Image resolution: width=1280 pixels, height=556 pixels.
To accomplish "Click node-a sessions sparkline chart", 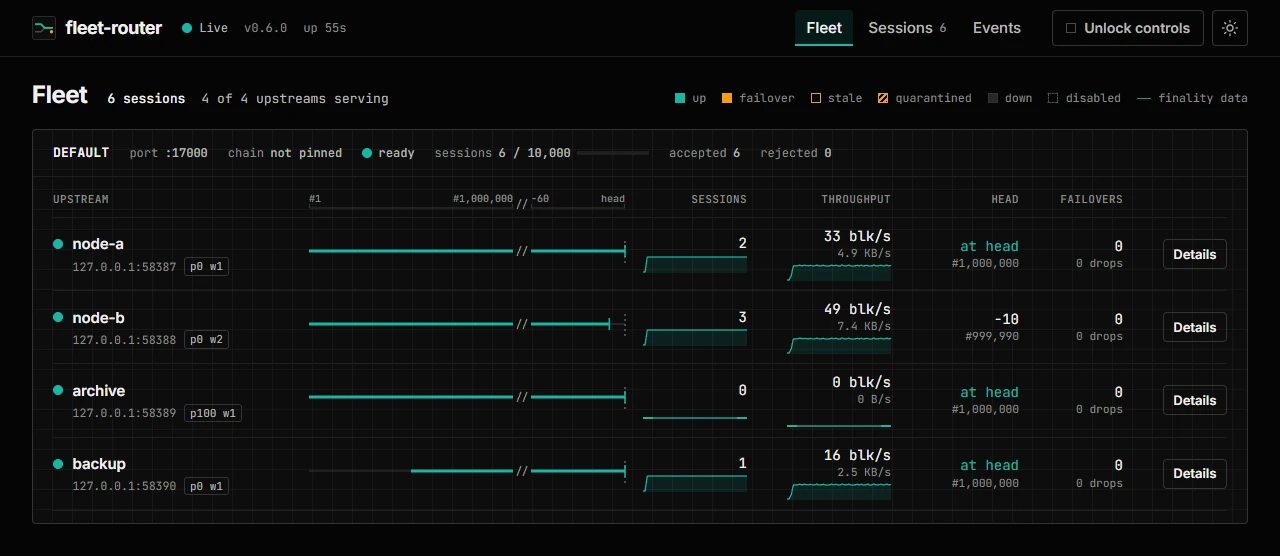I will 695,264.
